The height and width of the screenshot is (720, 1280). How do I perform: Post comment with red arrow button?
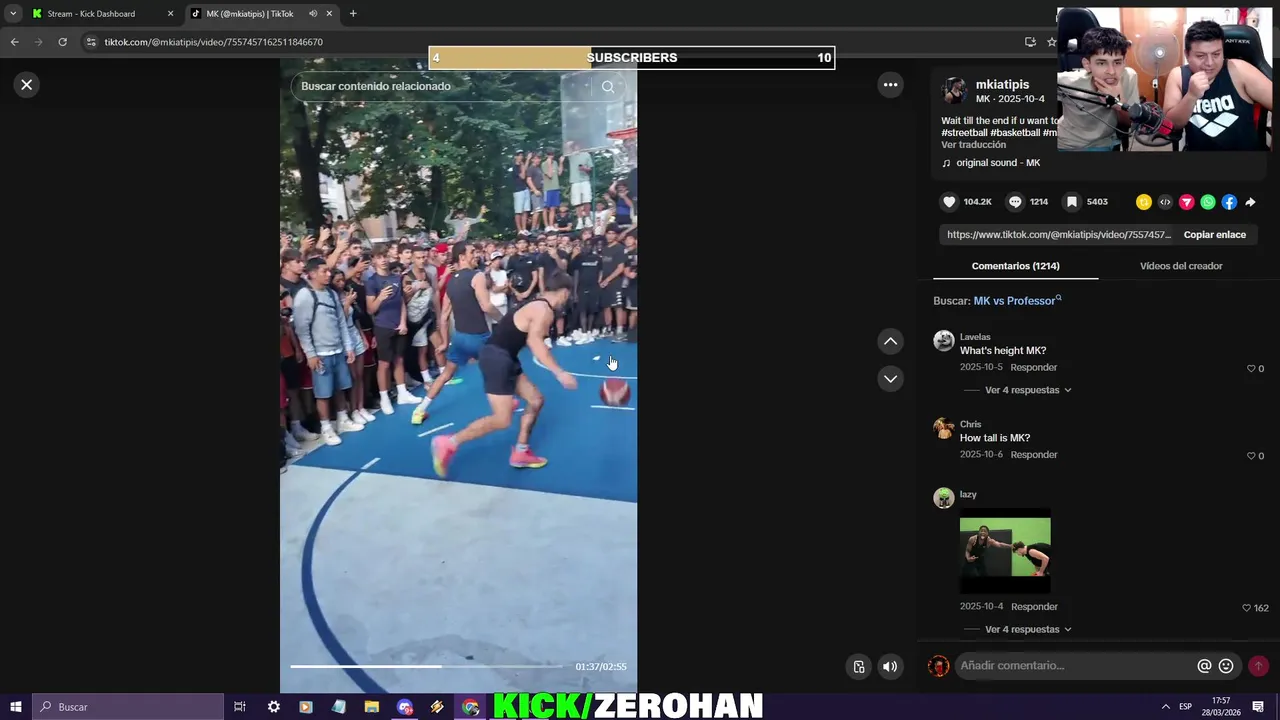coord(1258,666)
